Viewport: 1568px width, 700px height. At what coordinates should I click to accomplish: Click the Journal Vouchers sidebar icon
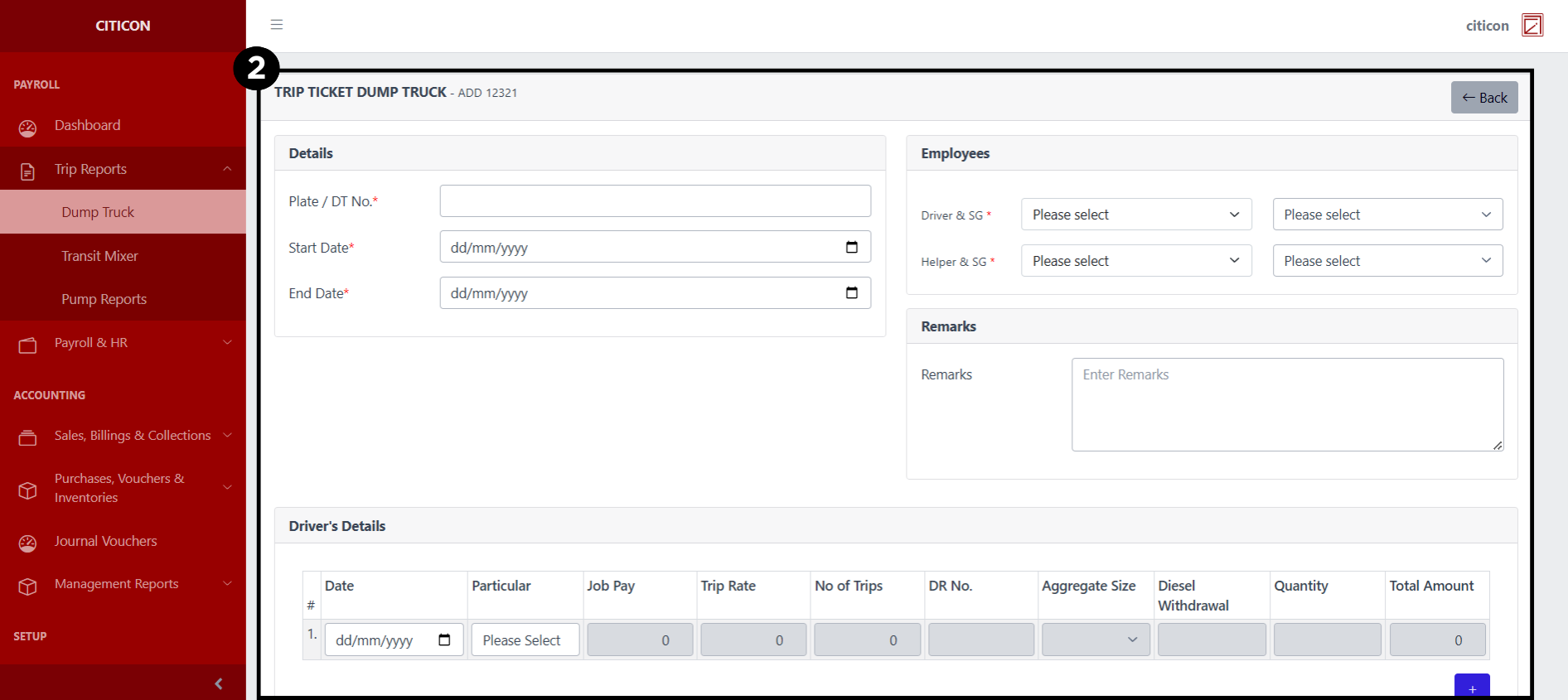pos(27,543)
